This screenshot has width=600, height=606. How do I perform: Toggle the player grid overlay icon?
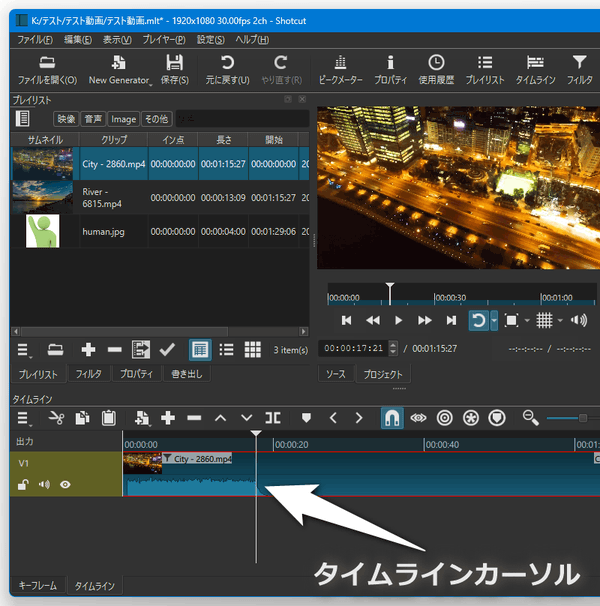544,320
